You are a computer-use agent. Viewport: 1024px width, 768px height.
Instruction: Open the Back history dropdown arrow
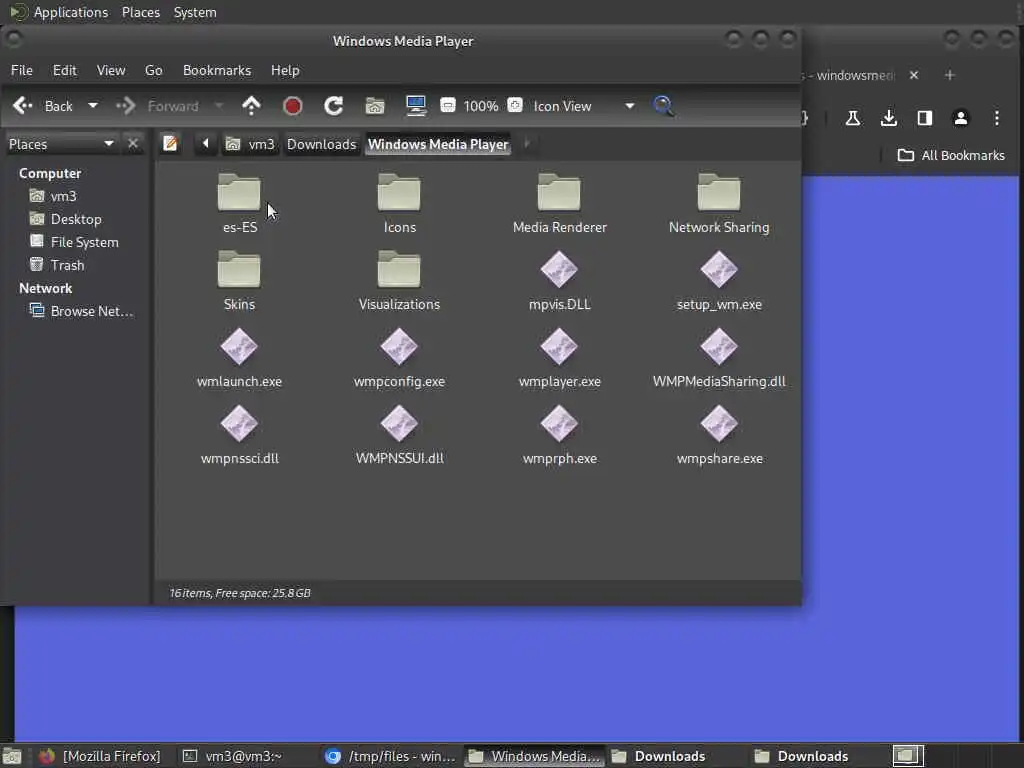click(x=93, y=106)
